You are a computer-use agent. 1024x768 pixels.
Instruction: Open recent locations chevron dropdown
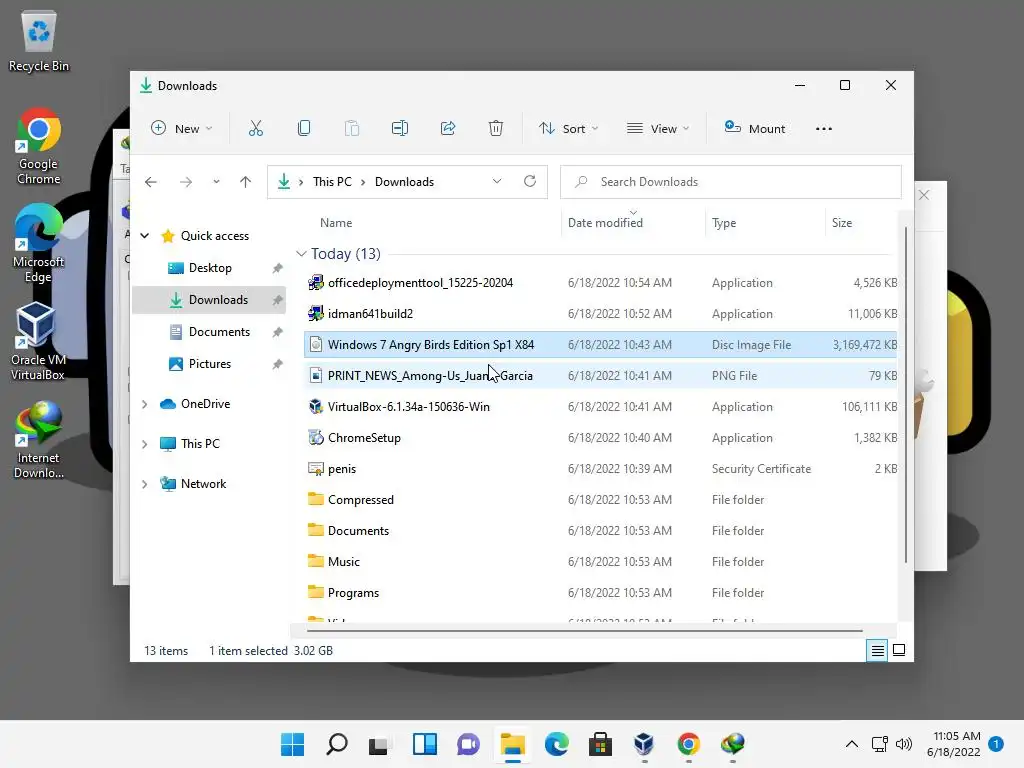point(216,182)
